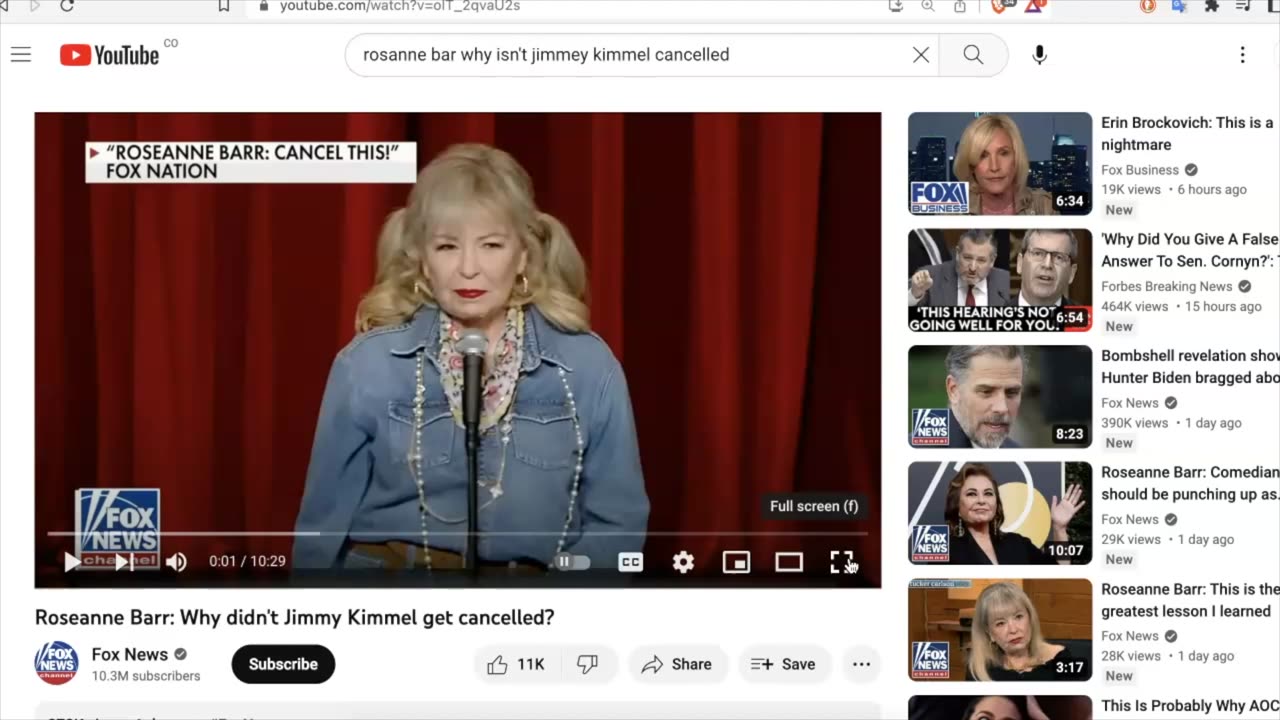Clear the search box with the X
Screen dimensions: 1280x720
point(921,55)
